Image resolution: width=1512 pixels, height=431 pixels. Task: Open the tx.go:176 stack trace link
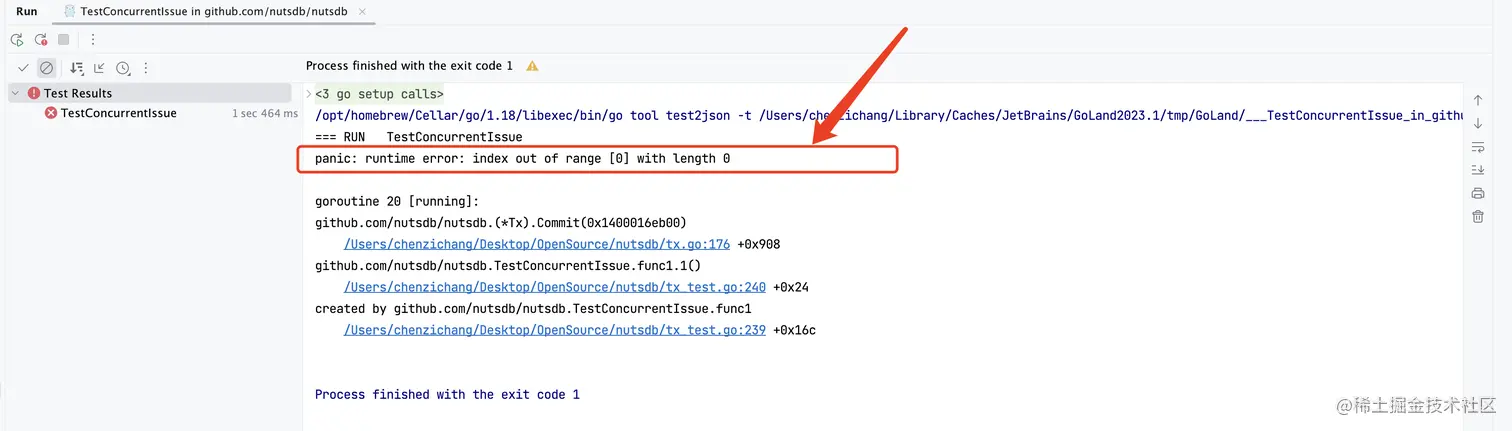pos(537,244)
